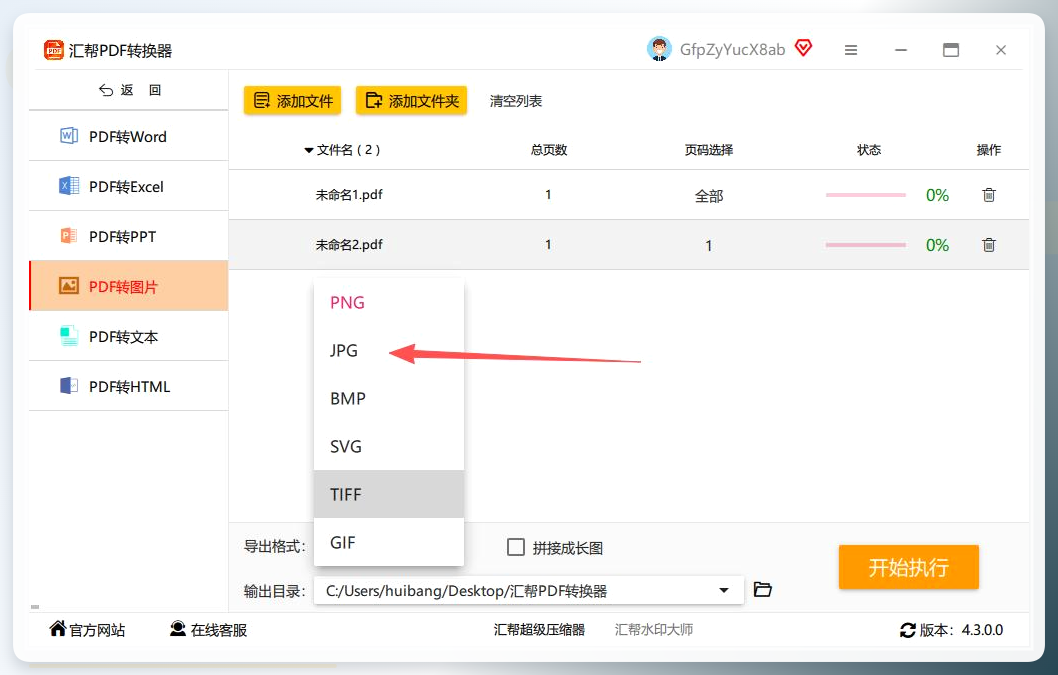Switch to the PDF转HTML label in sidebar
The height and width of the screenshot is (675, 1058).
130,387
